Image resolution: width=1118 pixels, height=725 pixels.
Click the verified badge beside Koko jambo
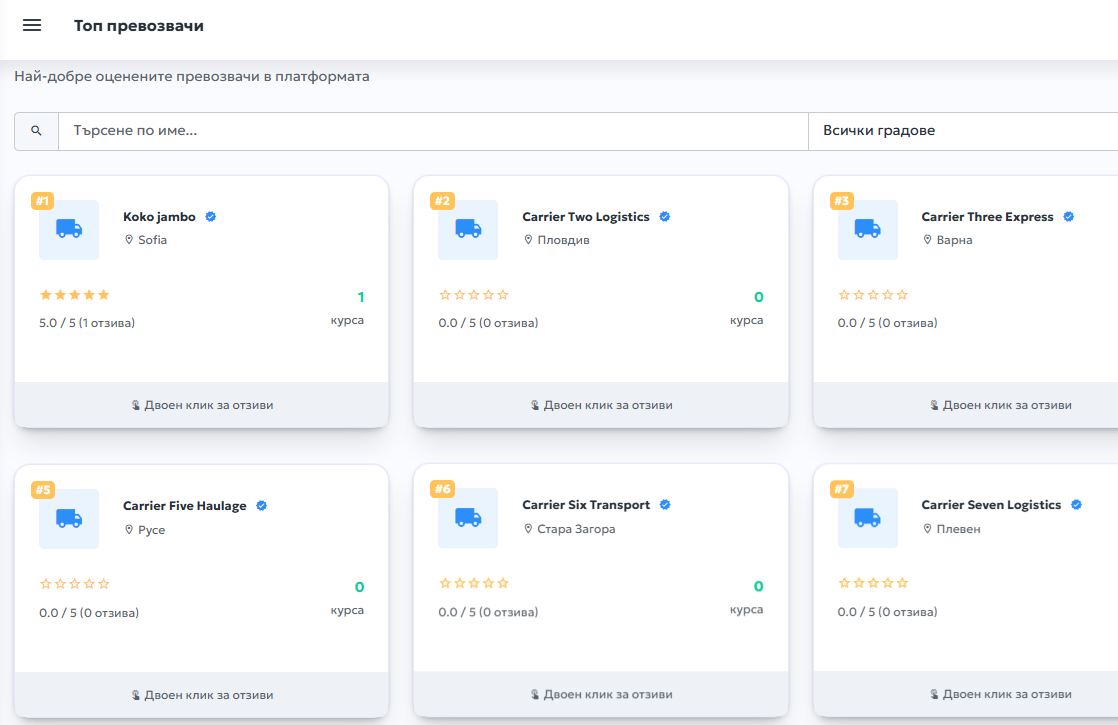(x=211, y=217)
